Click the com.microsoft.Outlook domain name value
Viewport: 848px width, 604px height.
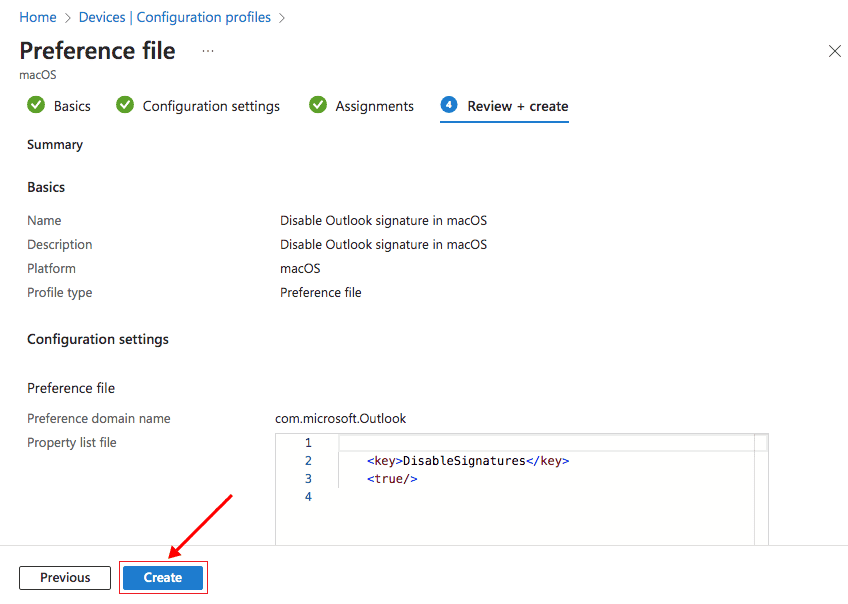pyautogui.click(x=341, y=418)
